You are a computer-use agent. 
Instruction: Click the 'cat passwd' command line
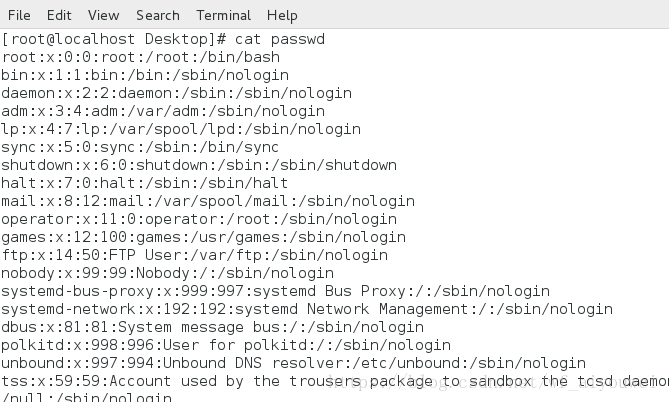tap(163, 39)
